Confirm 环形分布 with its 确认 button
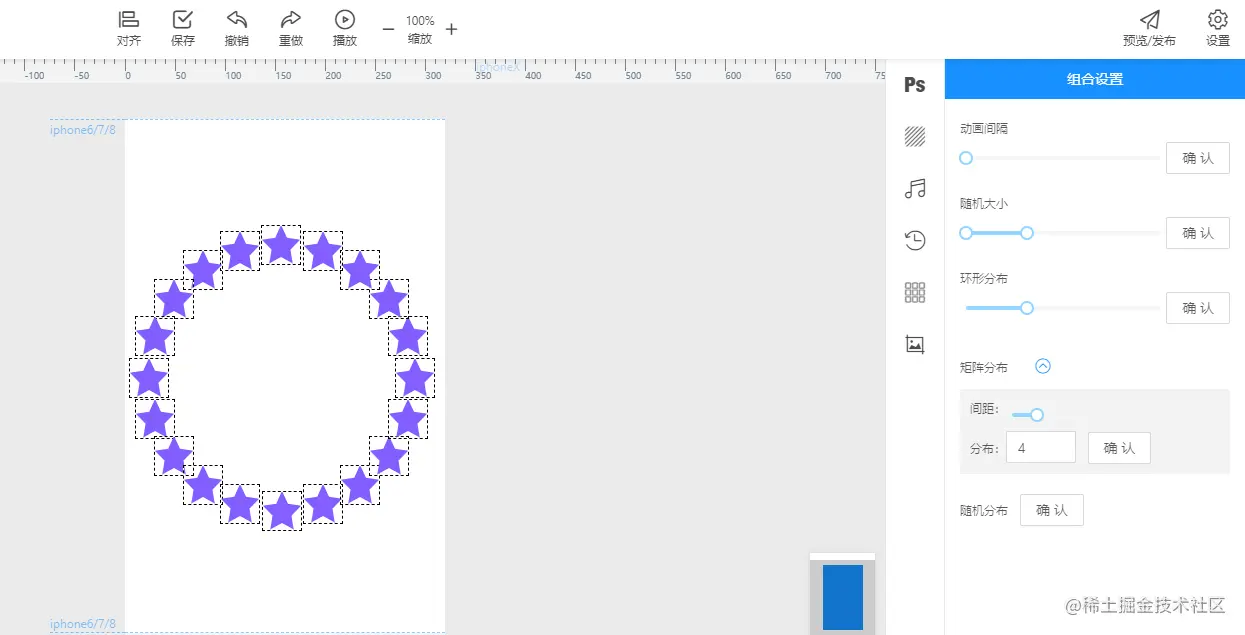This screenshot has width=1245, height=635. coord(1197,308)
